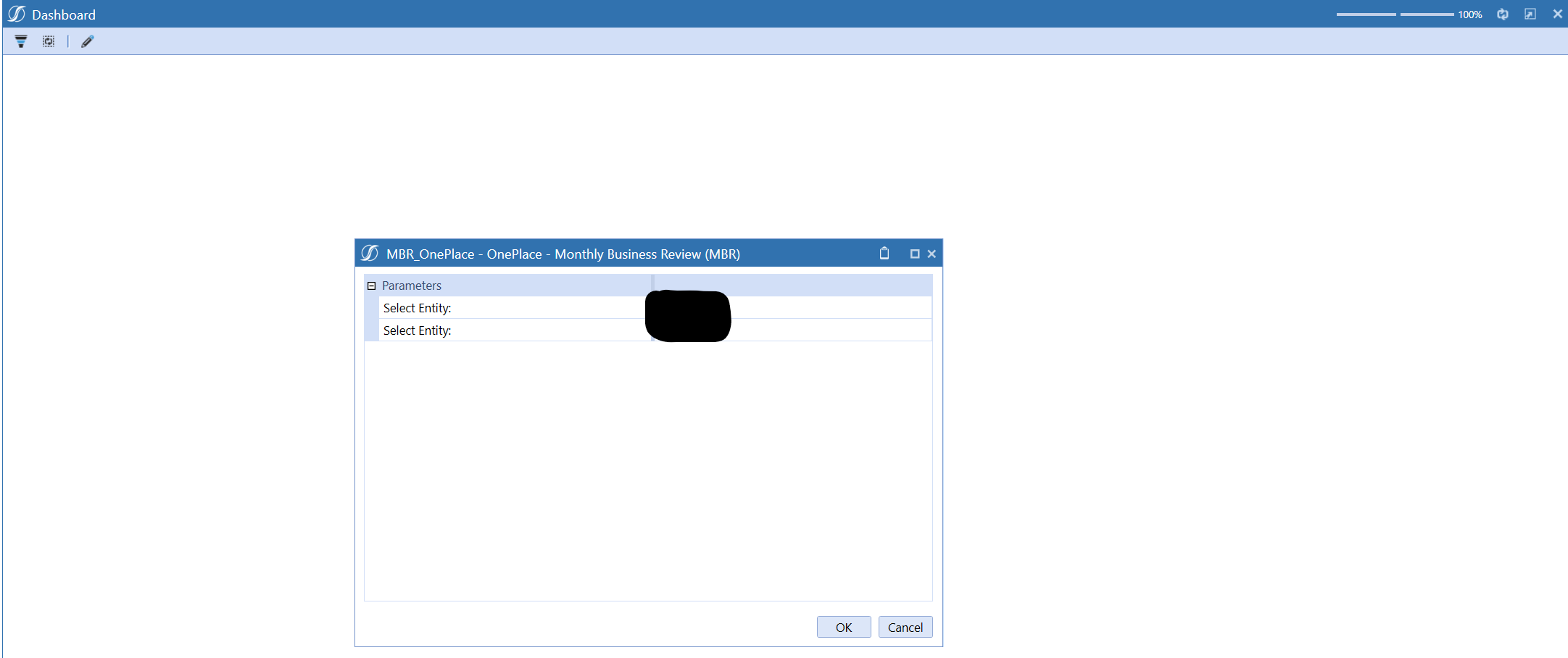The width and height of the screenshot is (1568, 658).
Task: Confirm parameters with the OK button
Action: [843, 627]
